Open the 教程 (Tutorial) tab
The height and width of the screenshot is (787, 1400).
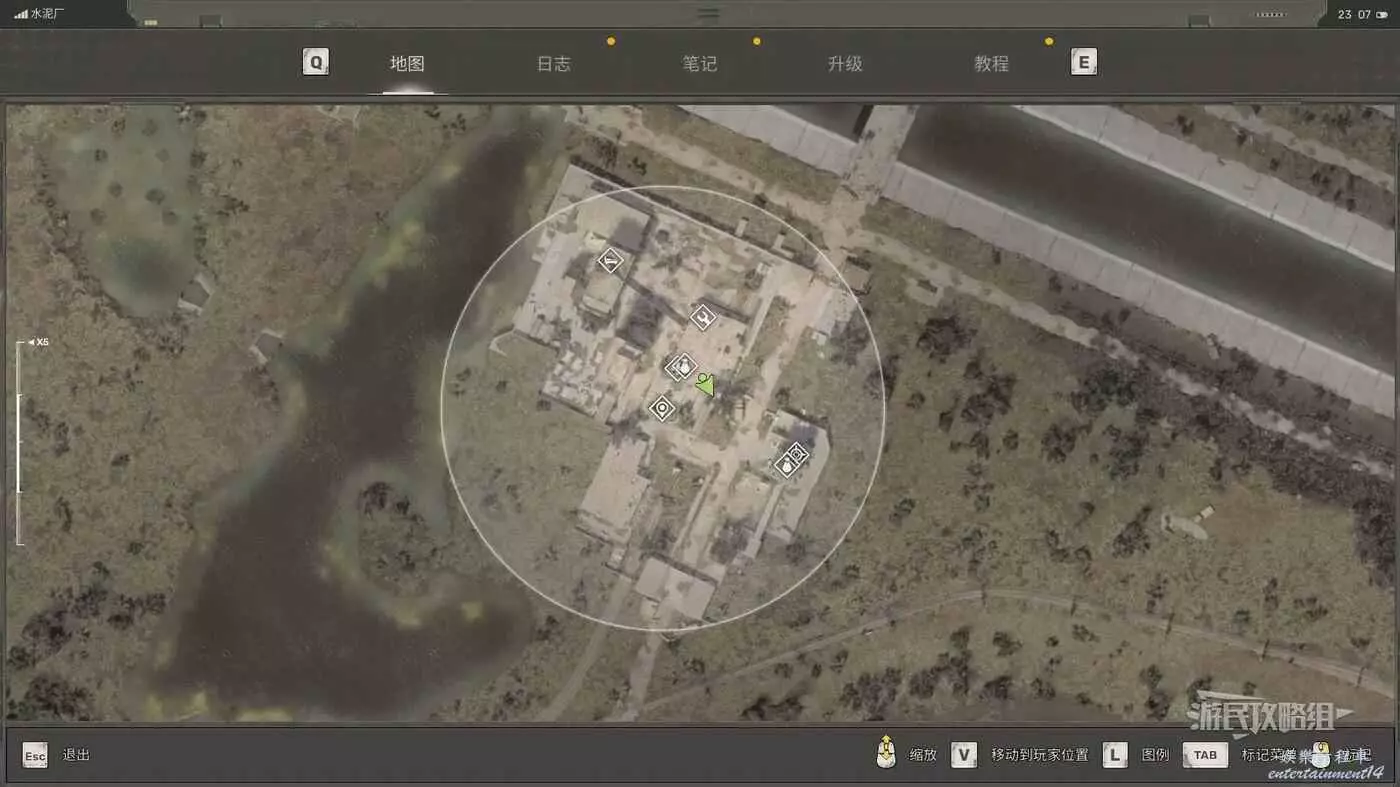click(x=991, y=64)
